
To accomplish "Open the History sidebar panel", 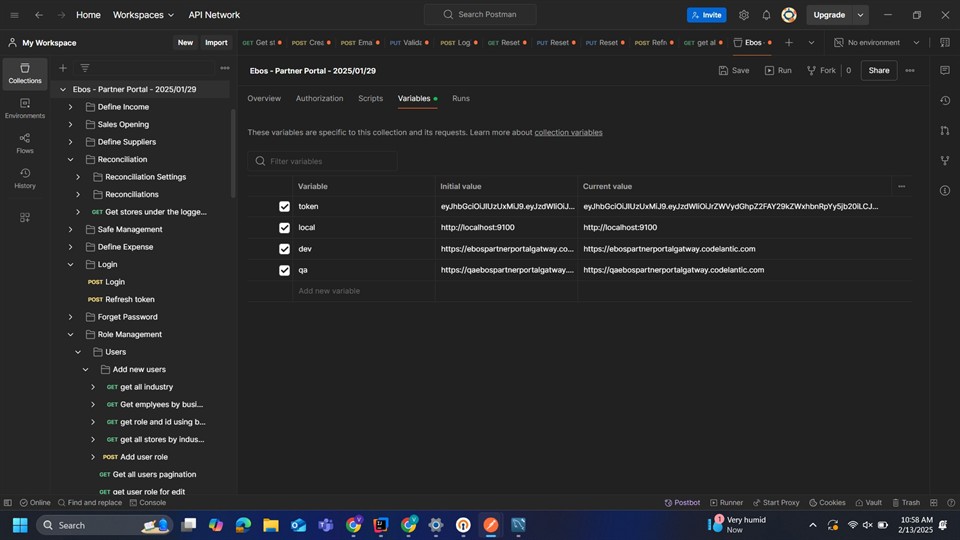I will pos(24,178).
